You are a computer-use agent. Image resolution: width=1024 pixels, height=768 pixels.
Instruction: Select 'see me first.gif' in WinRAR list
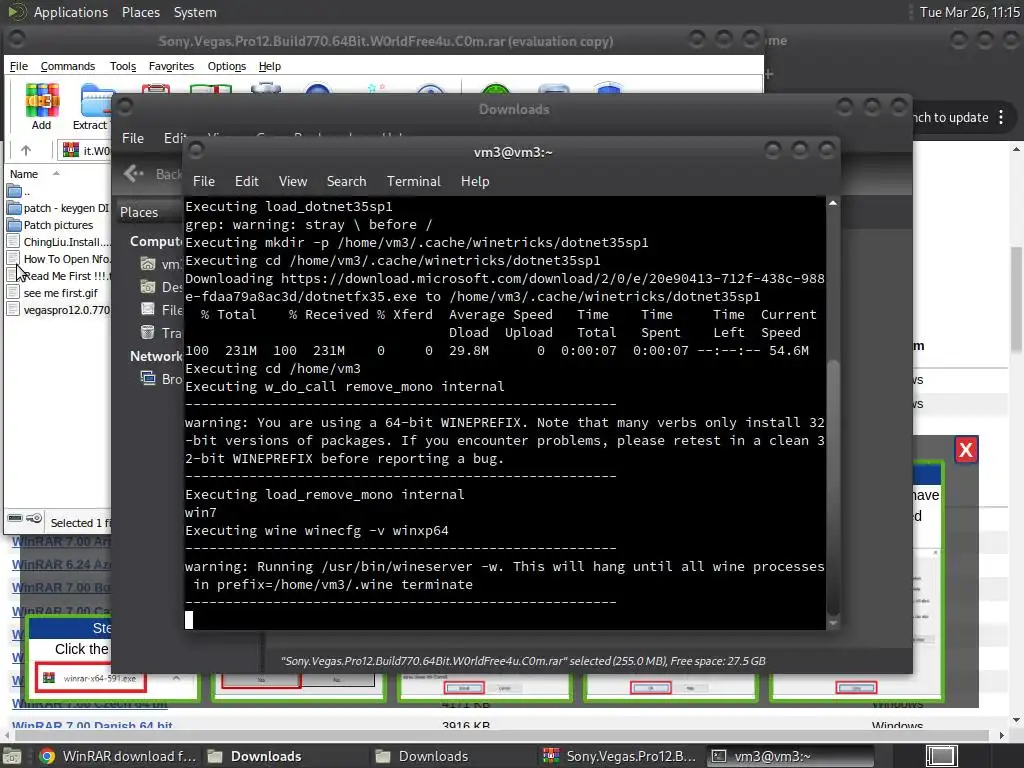pyautogui.click(x=61, y=293)
